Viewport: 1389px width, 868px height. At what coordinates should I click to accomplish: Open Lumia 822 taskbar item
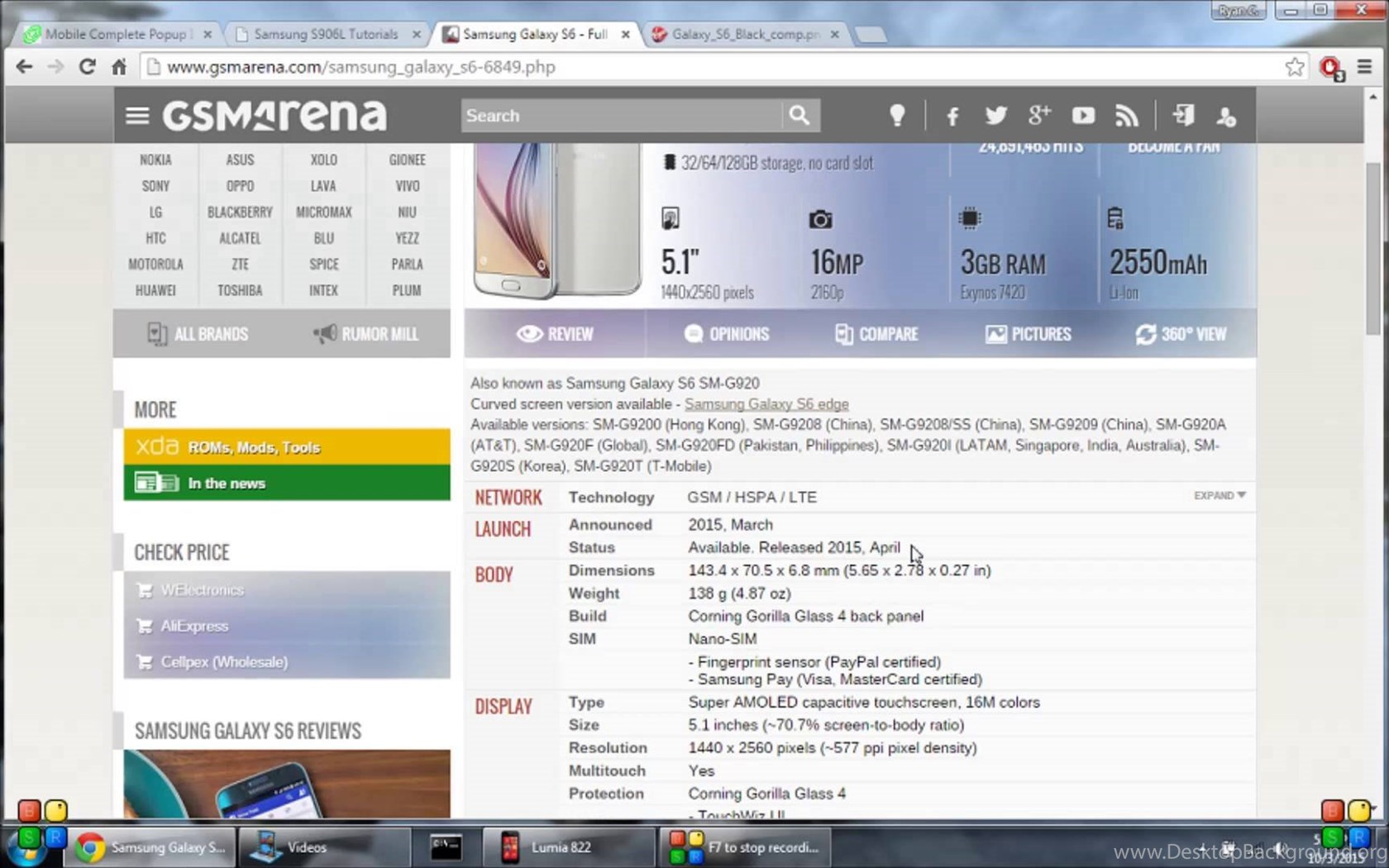[x=569, y=847]
